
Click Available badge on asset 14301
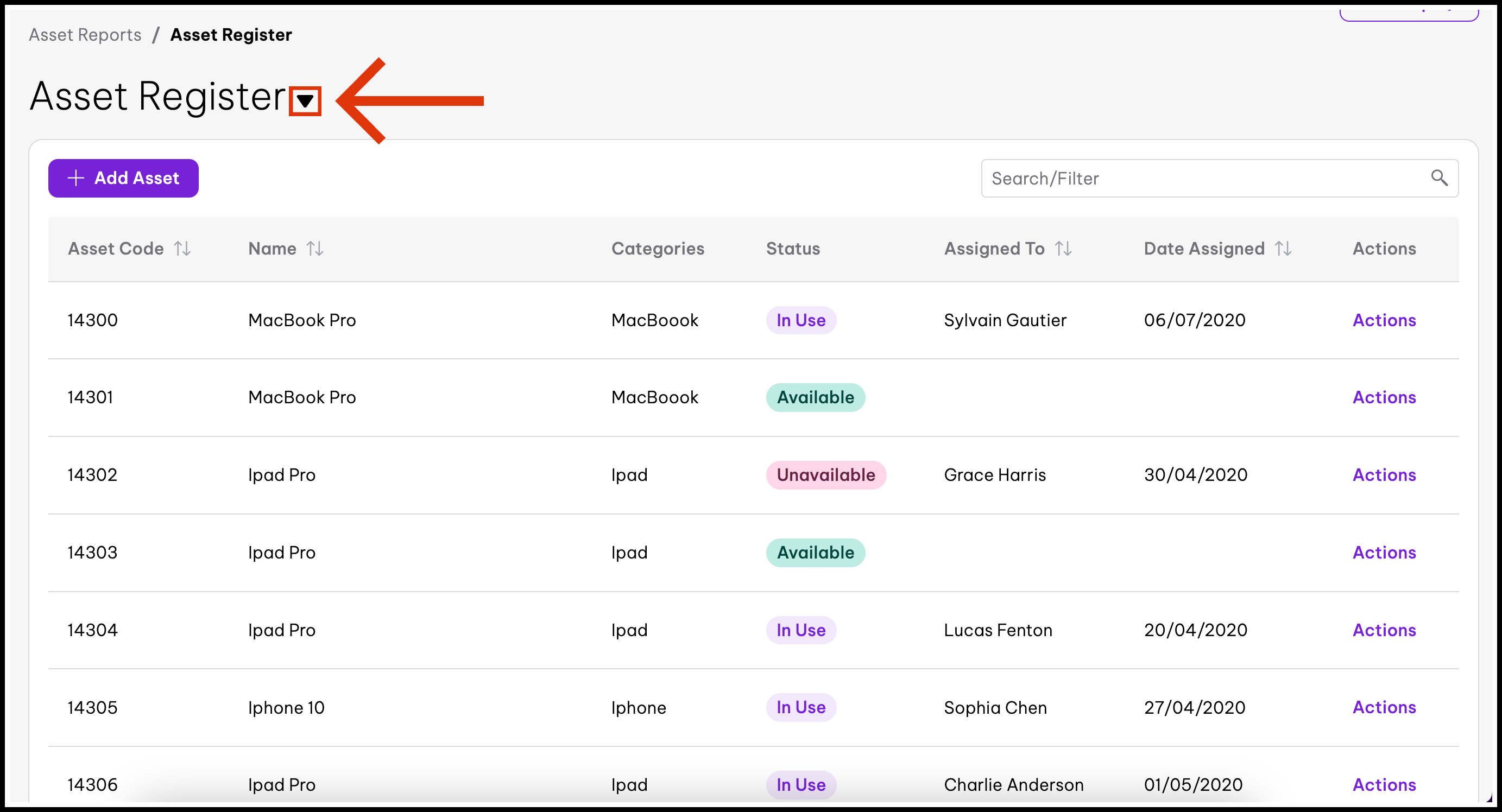pos(815,397)
